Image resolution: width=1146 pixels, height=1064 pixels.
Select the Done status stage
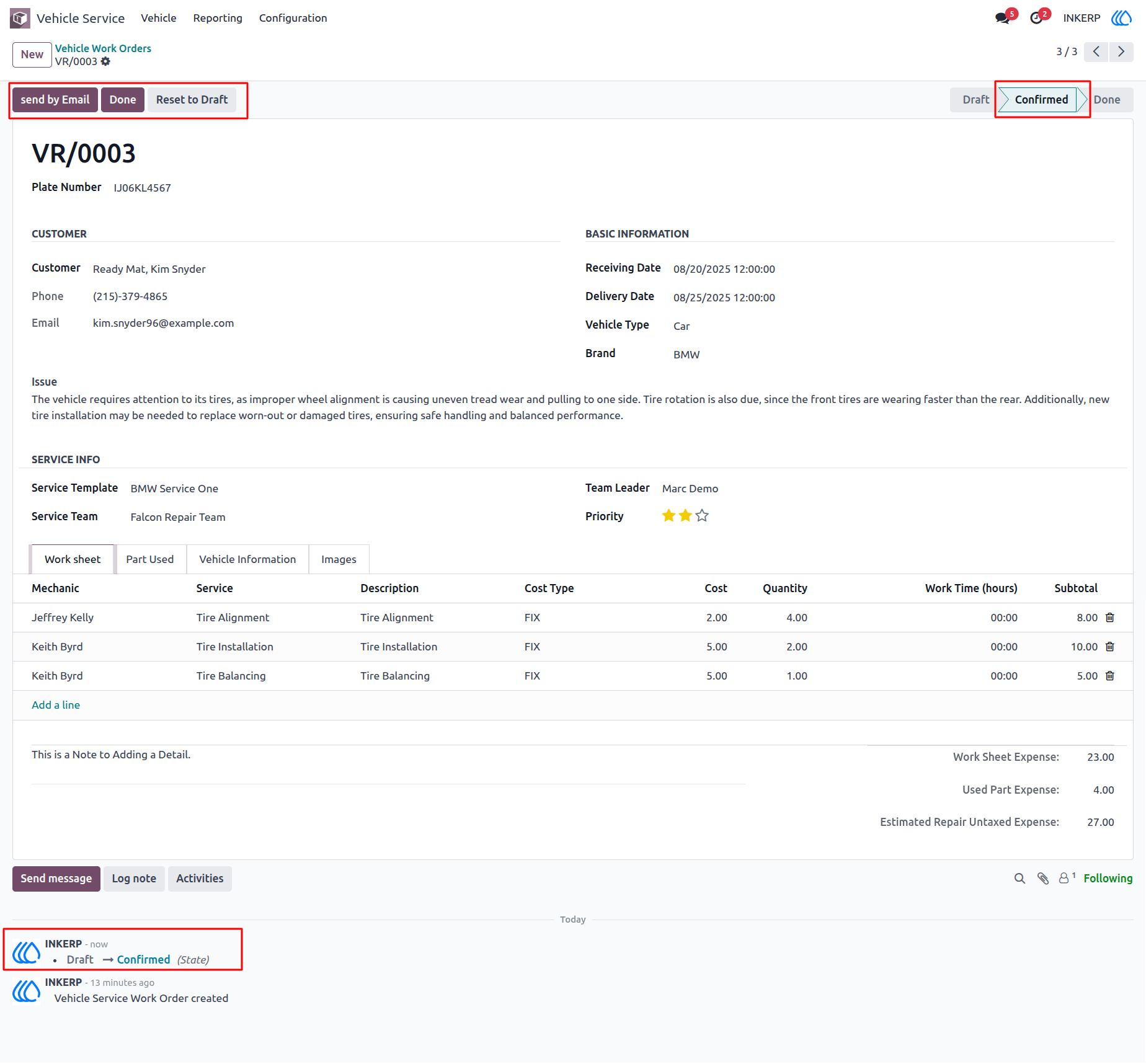point(1108,100)
